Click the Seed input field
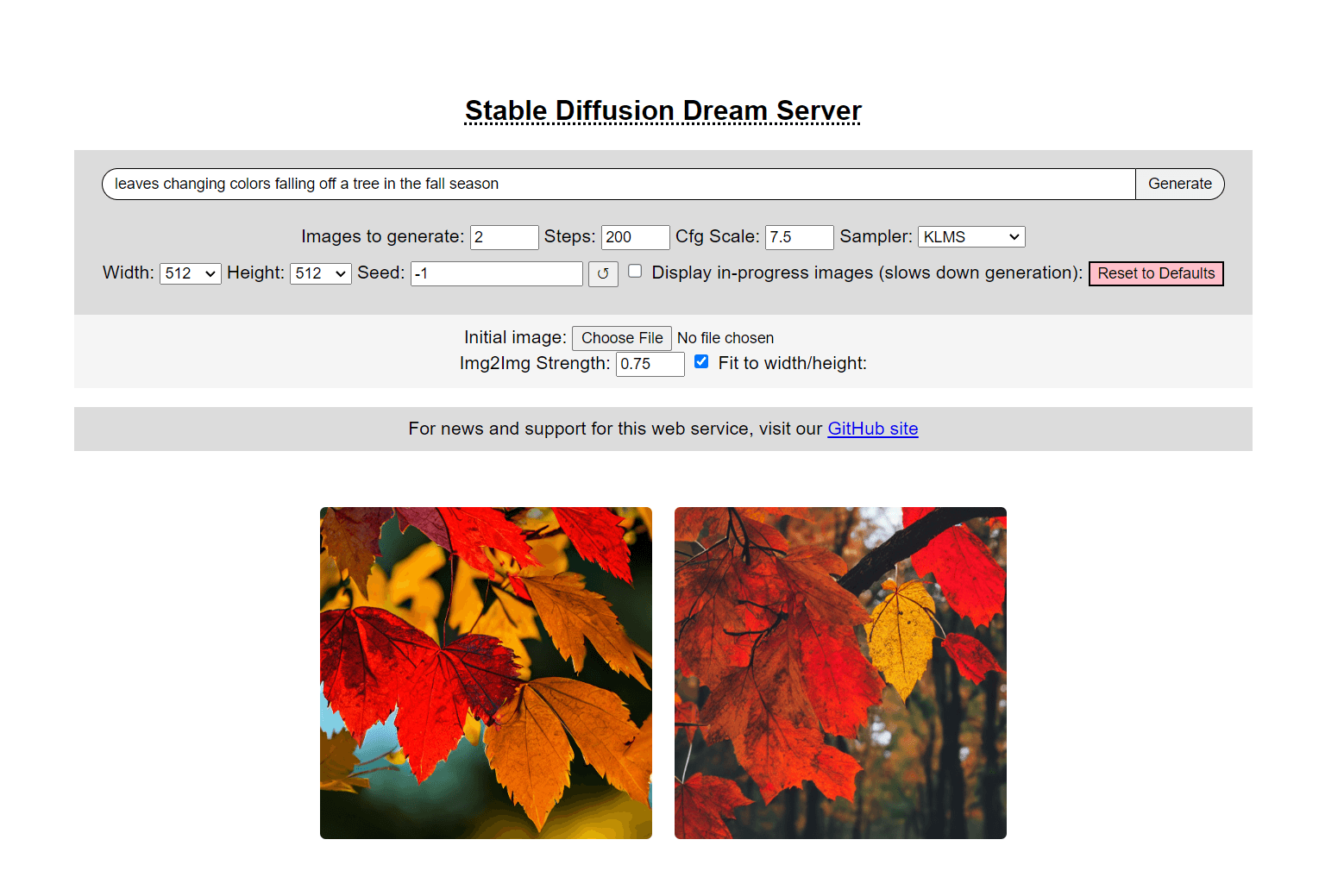Viewport: 1344px width, 896px height. pyautogui.click(x=497, y=273)
